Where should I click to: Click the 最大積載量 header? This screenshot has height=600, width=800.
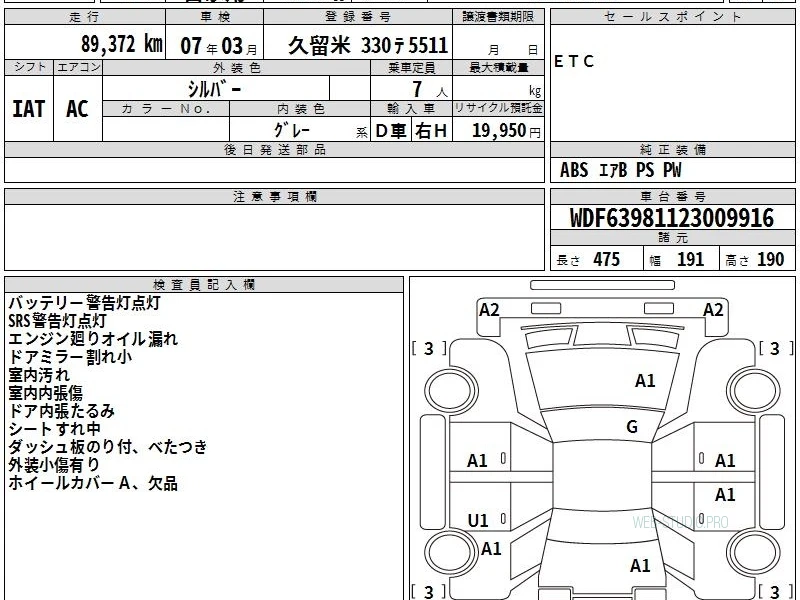(x=498, y=67)
